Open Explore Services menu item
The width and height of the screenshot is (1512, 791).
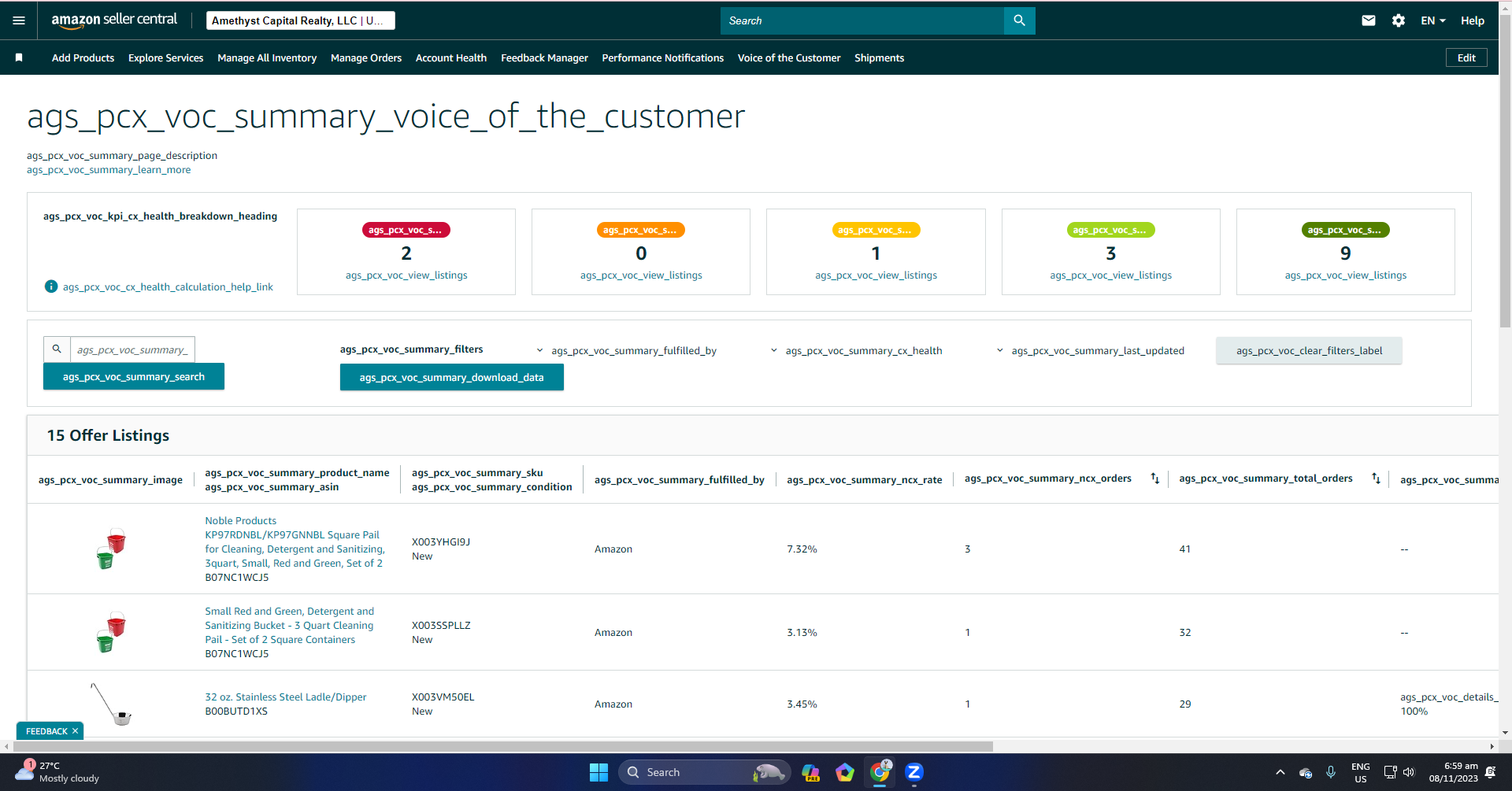tap(165, 57)
